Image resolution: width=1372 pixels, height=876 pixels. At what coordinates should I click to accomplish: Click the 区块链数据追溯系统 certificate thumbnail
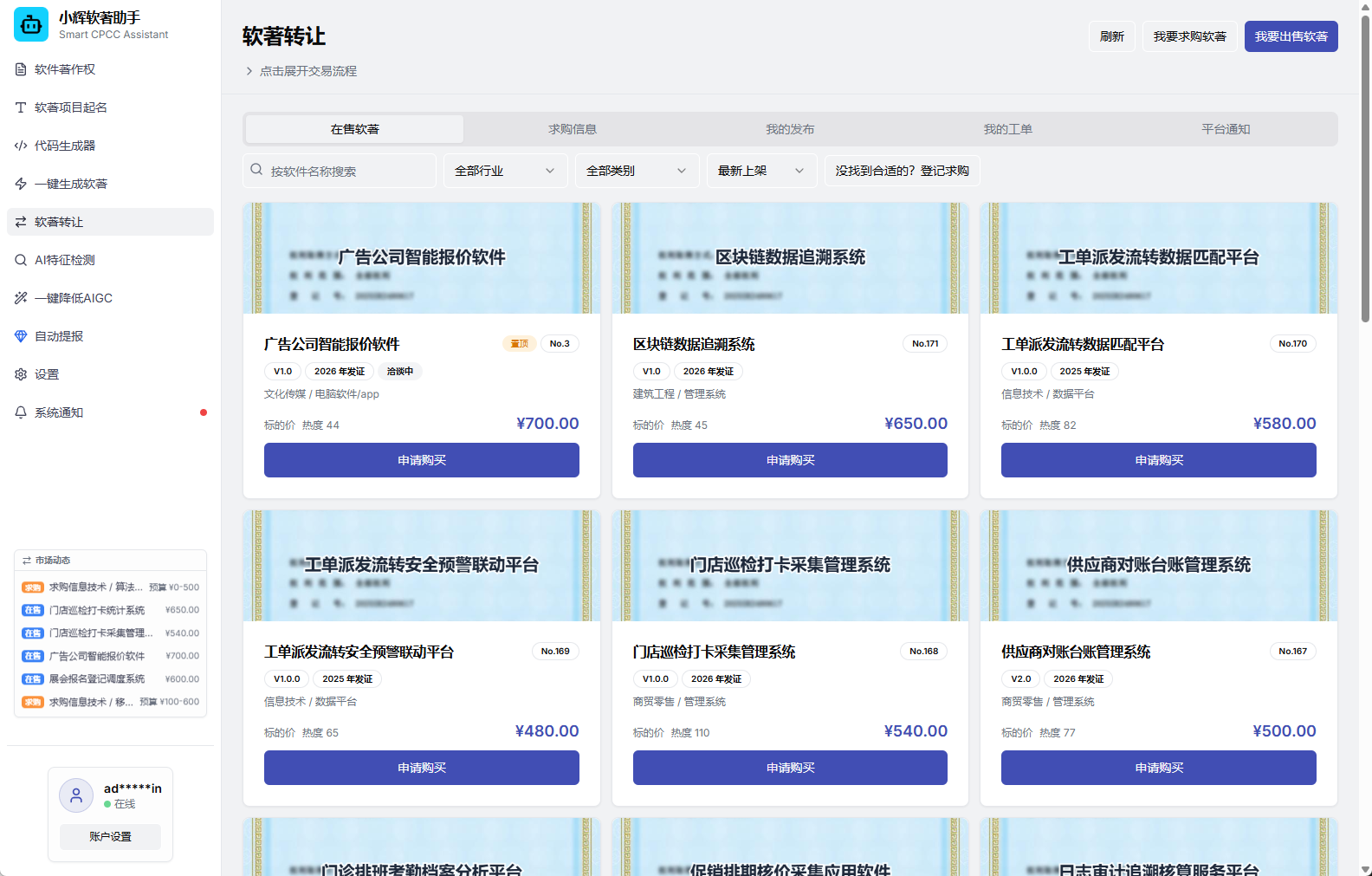coord(790,258)
